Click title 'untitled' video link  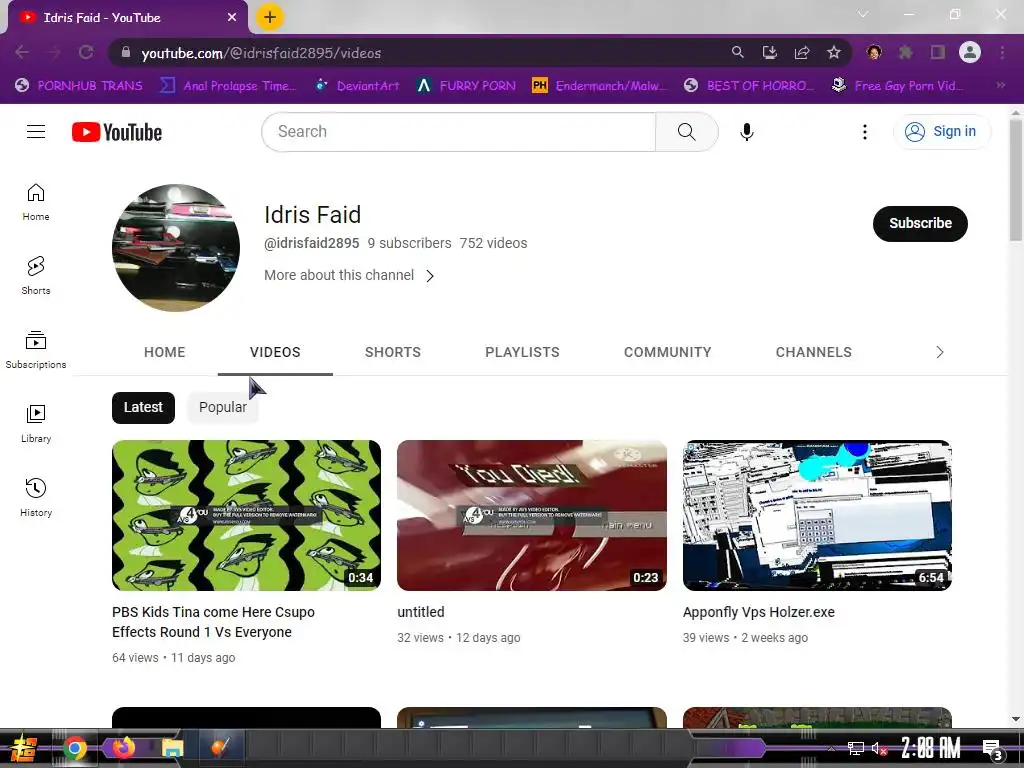point(421,613)
